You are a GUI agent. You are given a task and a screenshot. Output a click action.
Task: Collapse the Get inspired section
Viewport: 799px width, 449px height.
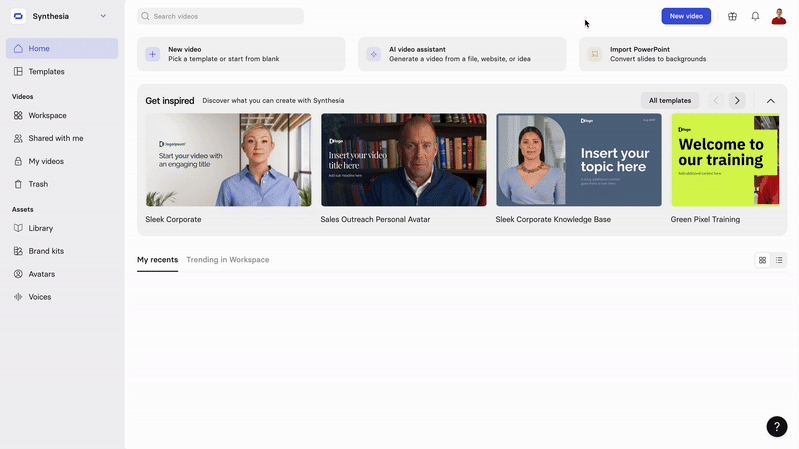770,100
